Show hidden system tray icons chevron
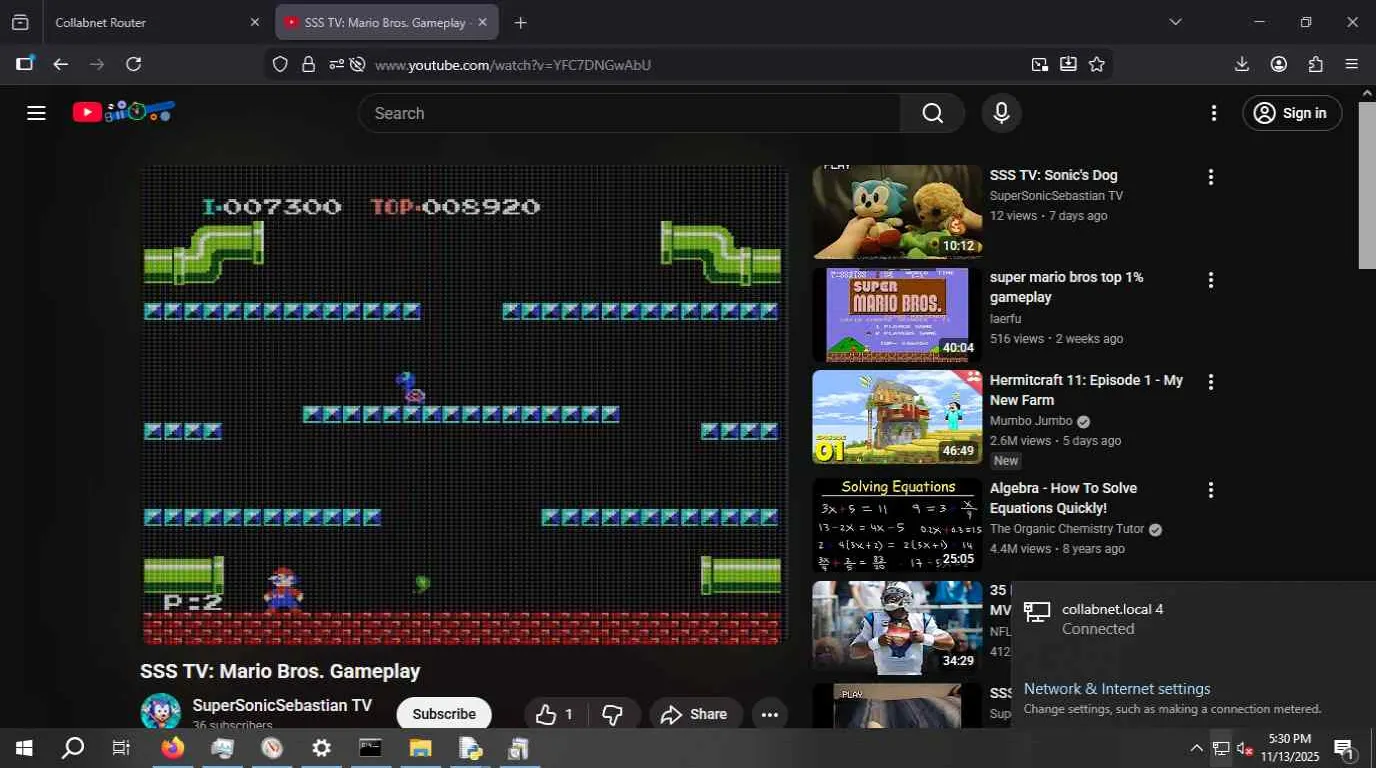The width and height of the screenshot is (1376, 768). 1196,748
